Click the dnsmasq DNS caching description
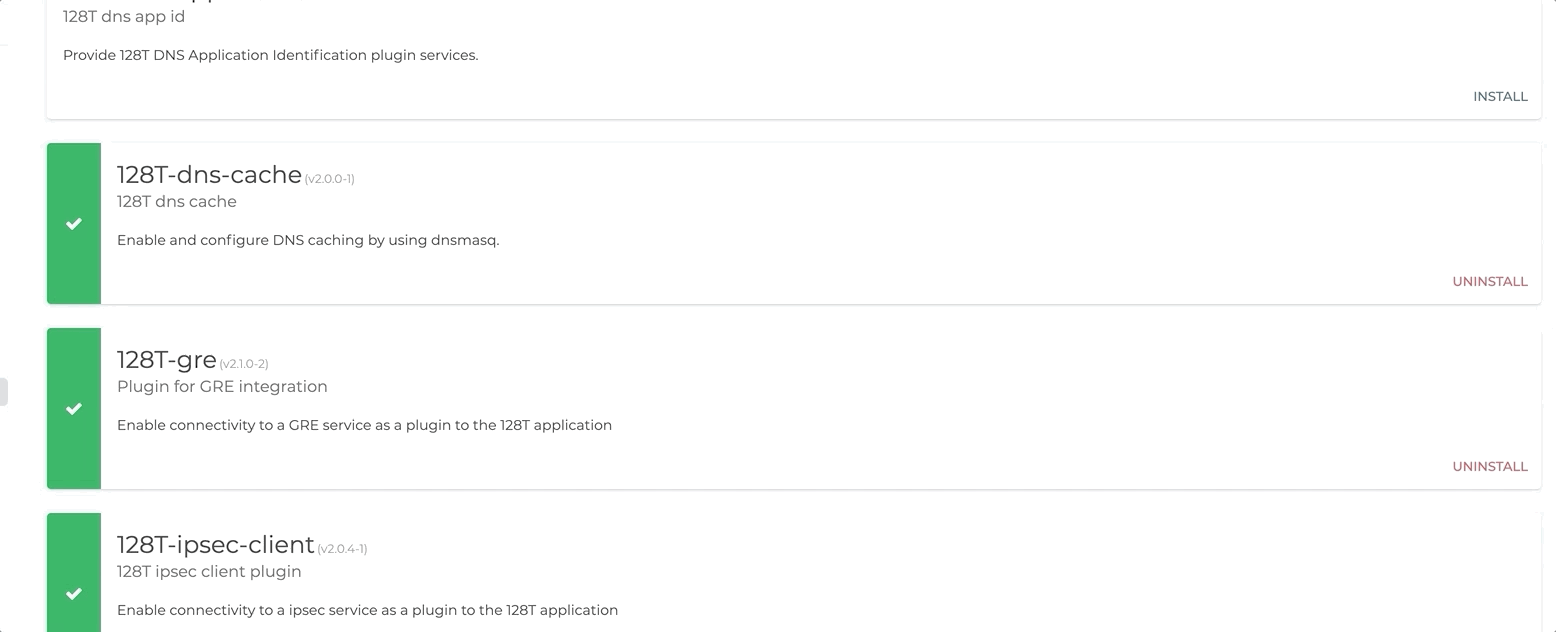The image size is (1556, 632). 308,240
